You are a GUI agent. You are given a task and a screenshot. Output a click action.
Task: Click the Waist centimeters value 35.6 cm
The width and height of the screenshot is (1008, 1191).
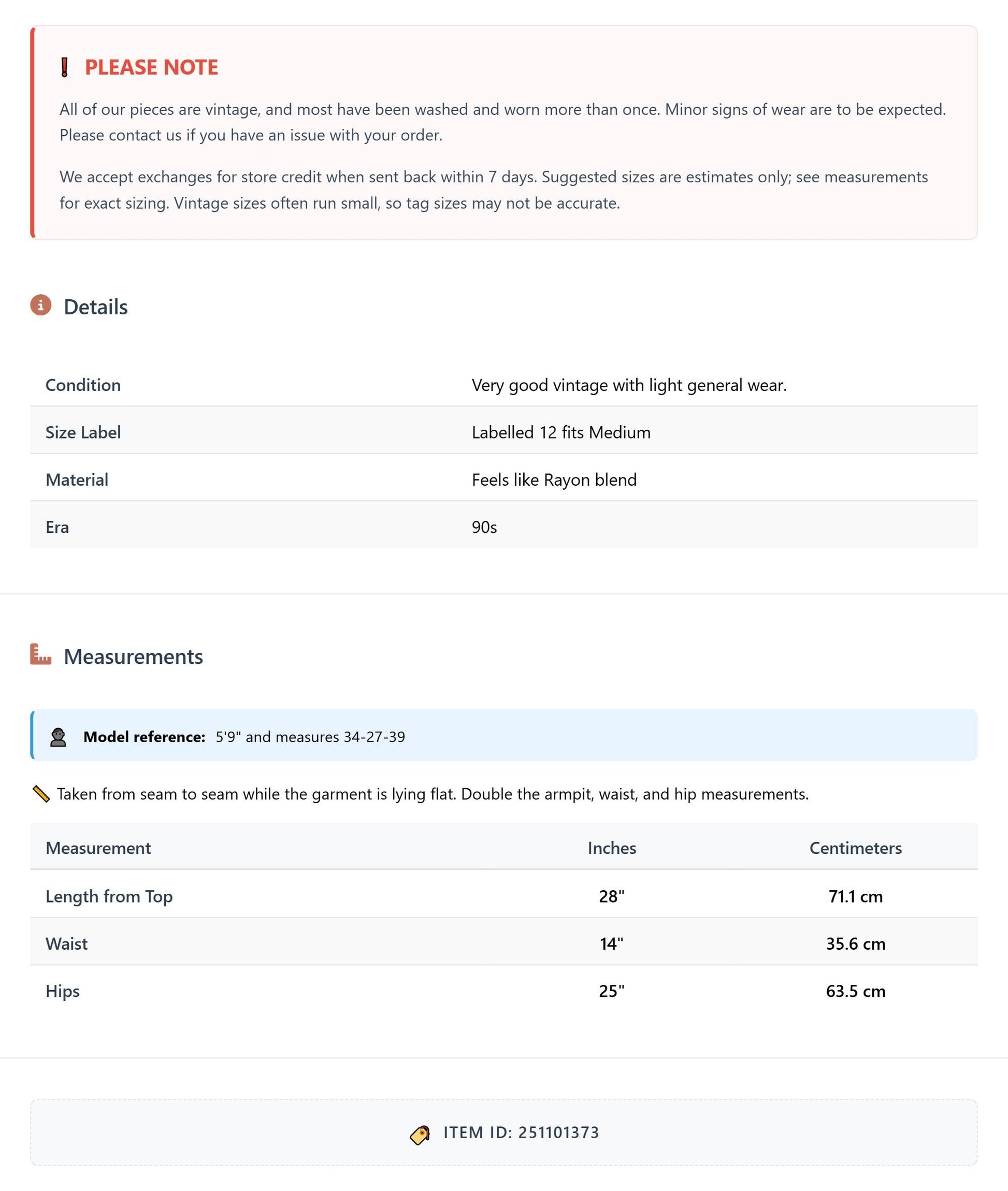coord(855,943)
